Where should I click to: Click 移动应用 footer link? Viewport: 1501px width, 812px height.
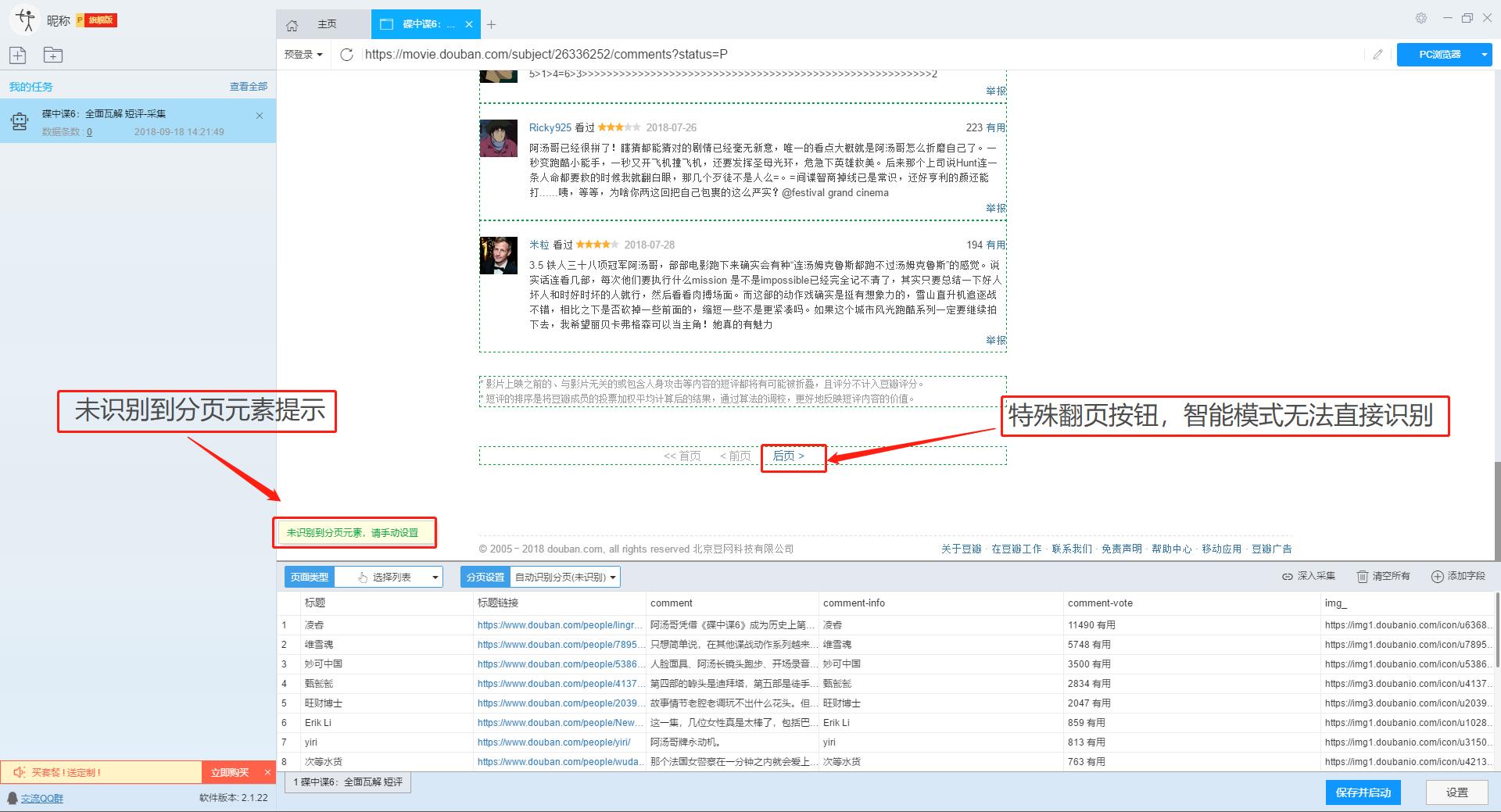[1222, 549]
